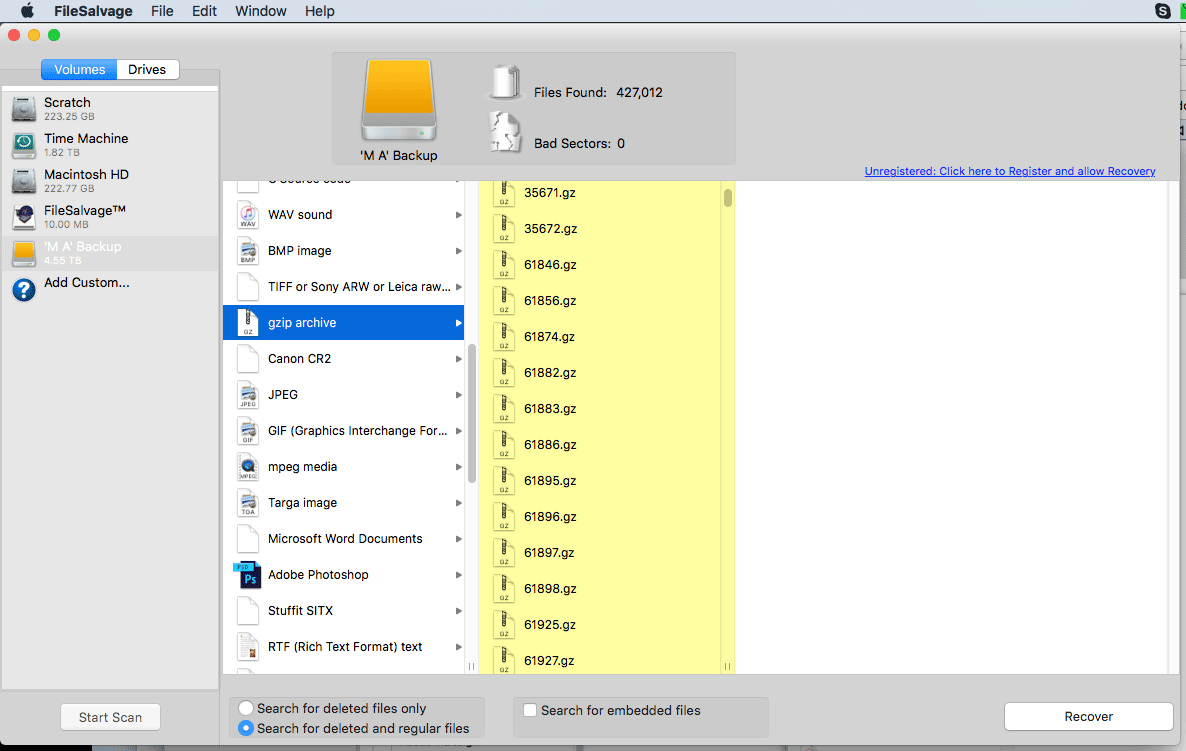Select the file 35672.gz
The width and height of the screenshot is (1186, 751).
551,229
